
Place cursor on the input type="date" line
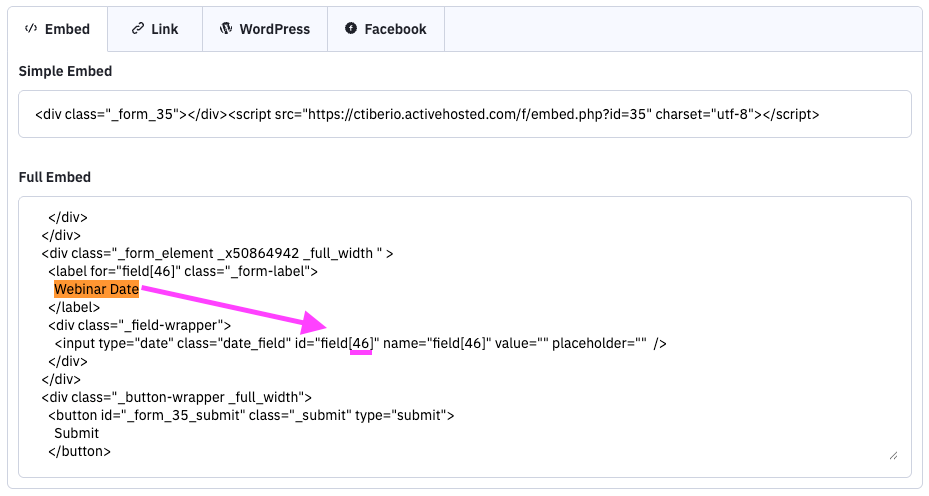pos(200,343)
